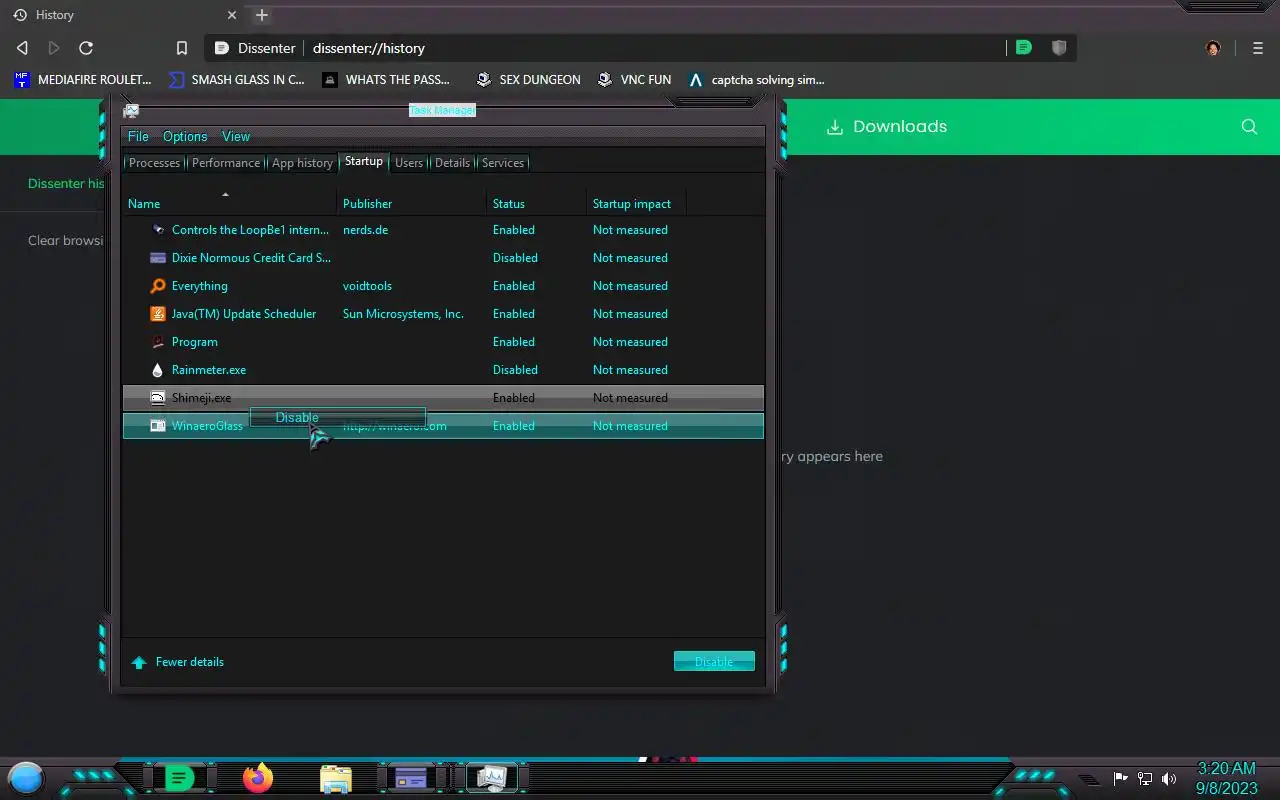Open the browser hamburger menu

[1258, 48]
